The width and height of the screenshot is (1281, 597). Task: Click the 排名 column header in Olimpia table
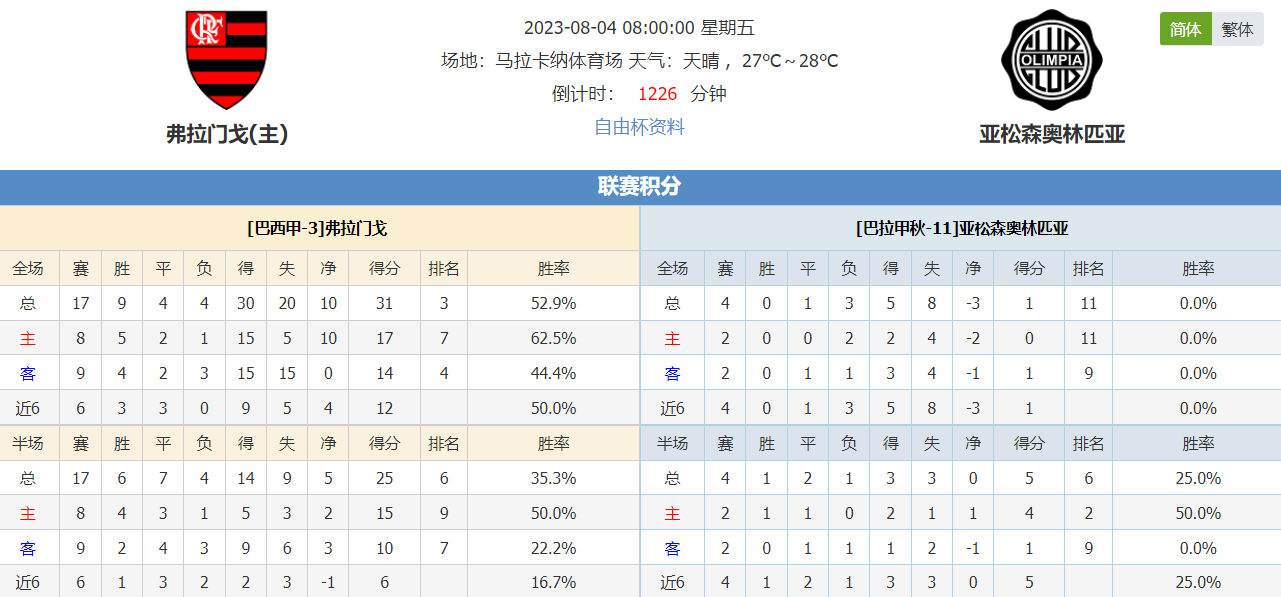coord(1088,268)
